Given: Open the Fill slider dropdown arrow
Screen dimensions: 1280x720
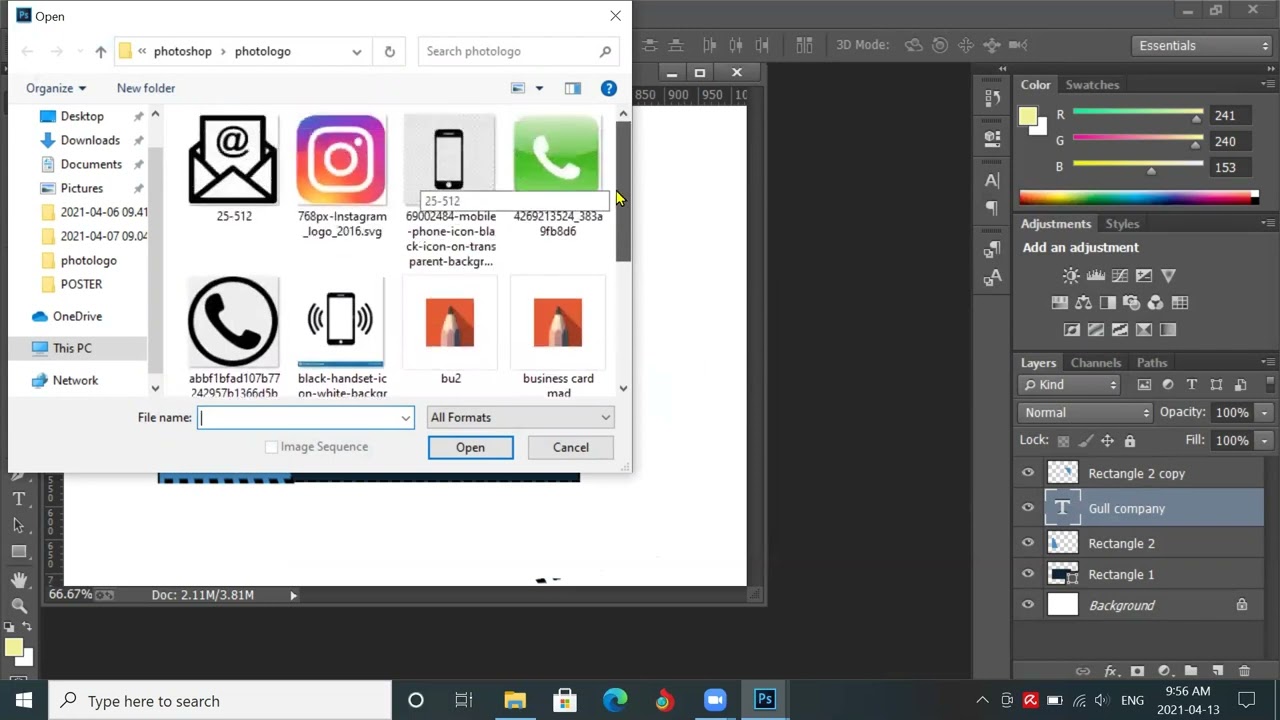Looking at the screenshot, I should coord(1264,440).
